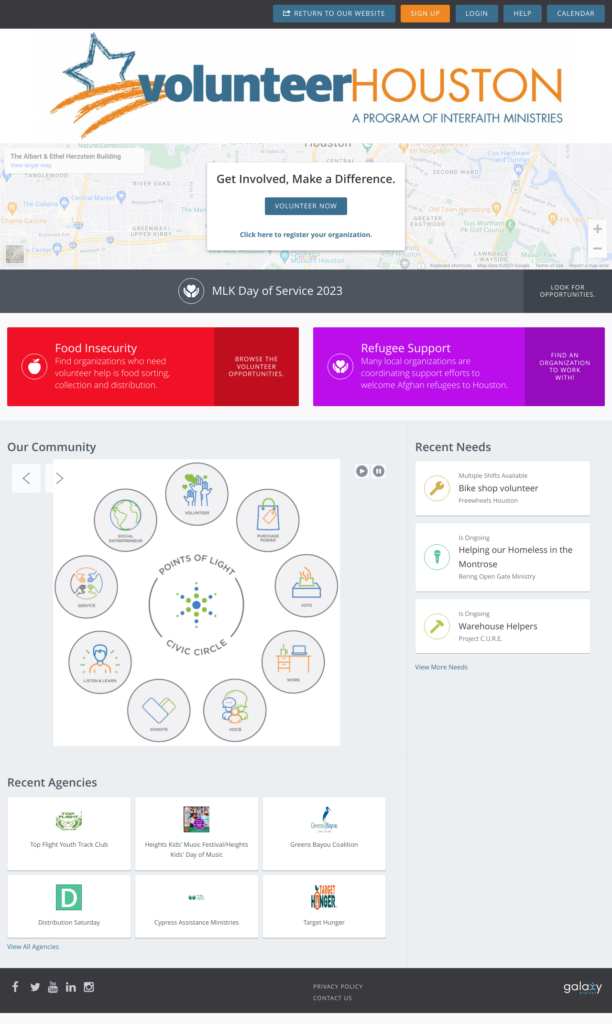
Task: Click the Purchase Power bag icon
Action: point(268,520)
